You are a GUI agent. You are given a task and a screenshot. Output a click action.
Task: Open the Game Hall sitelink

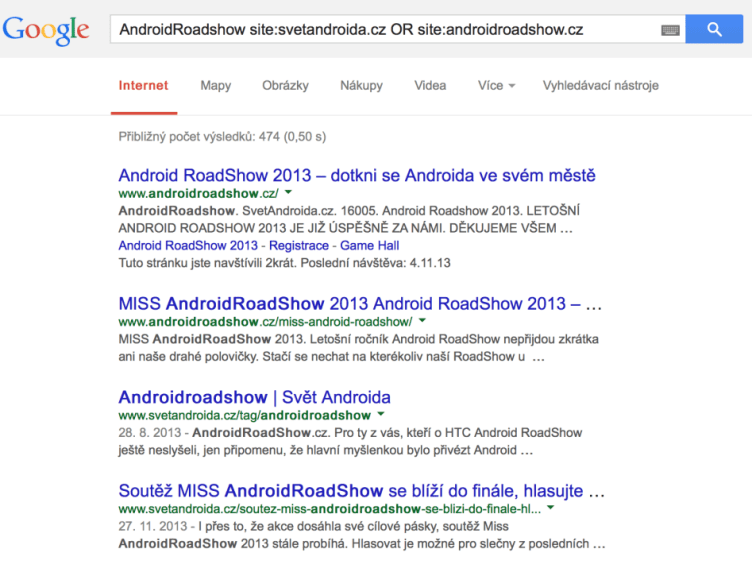[x=369, y=245]
